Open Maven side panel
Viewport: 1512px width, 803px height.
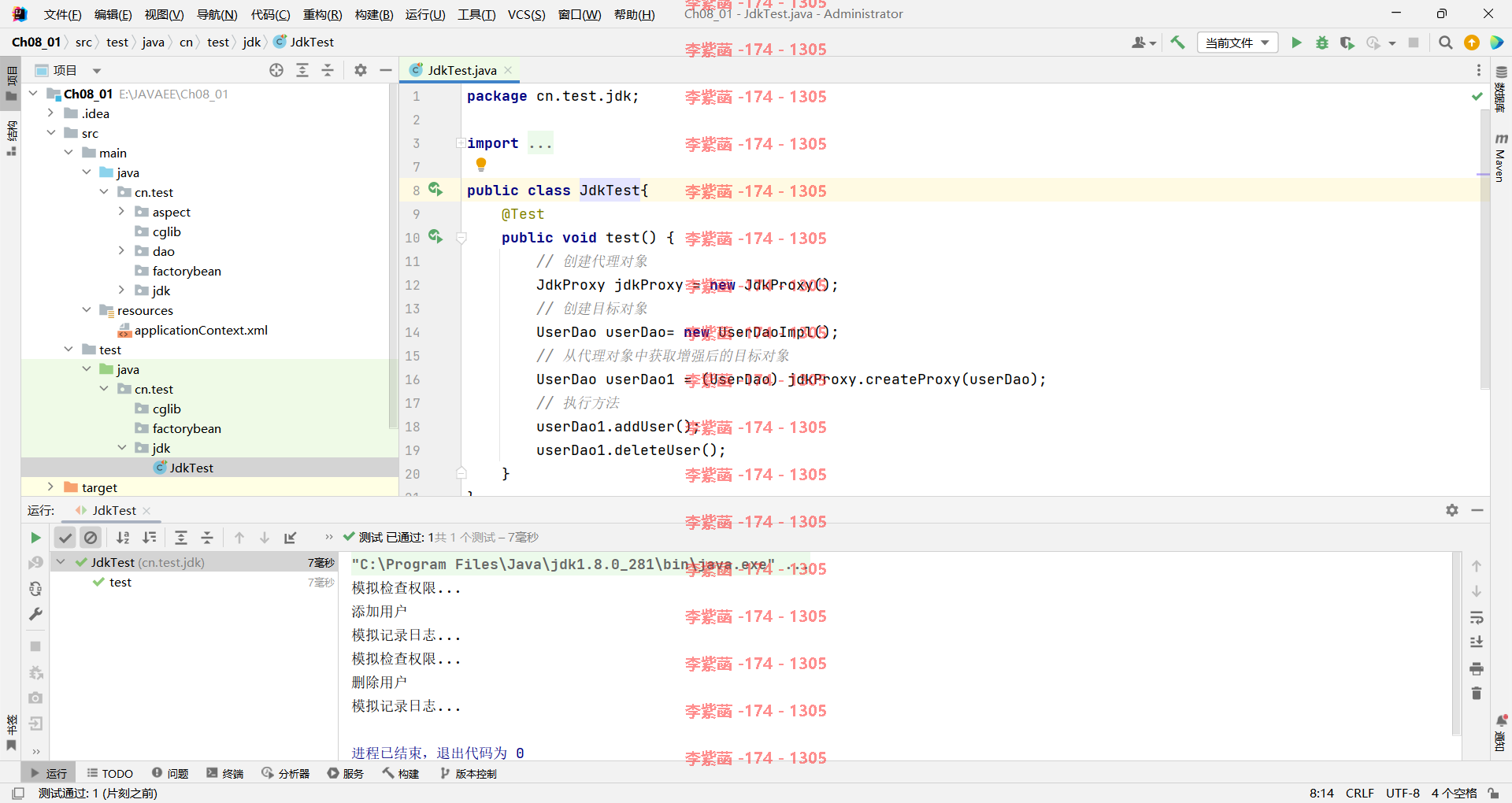pos(1501,157)
